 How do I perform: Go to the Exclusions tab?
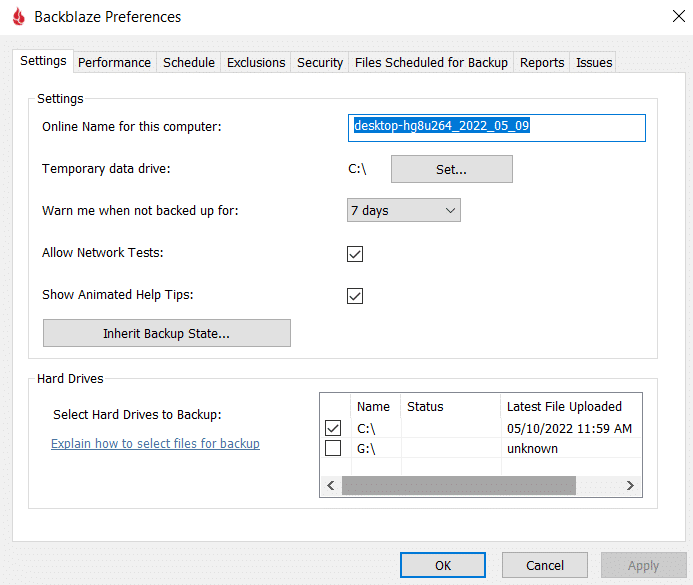click(256, 63)
